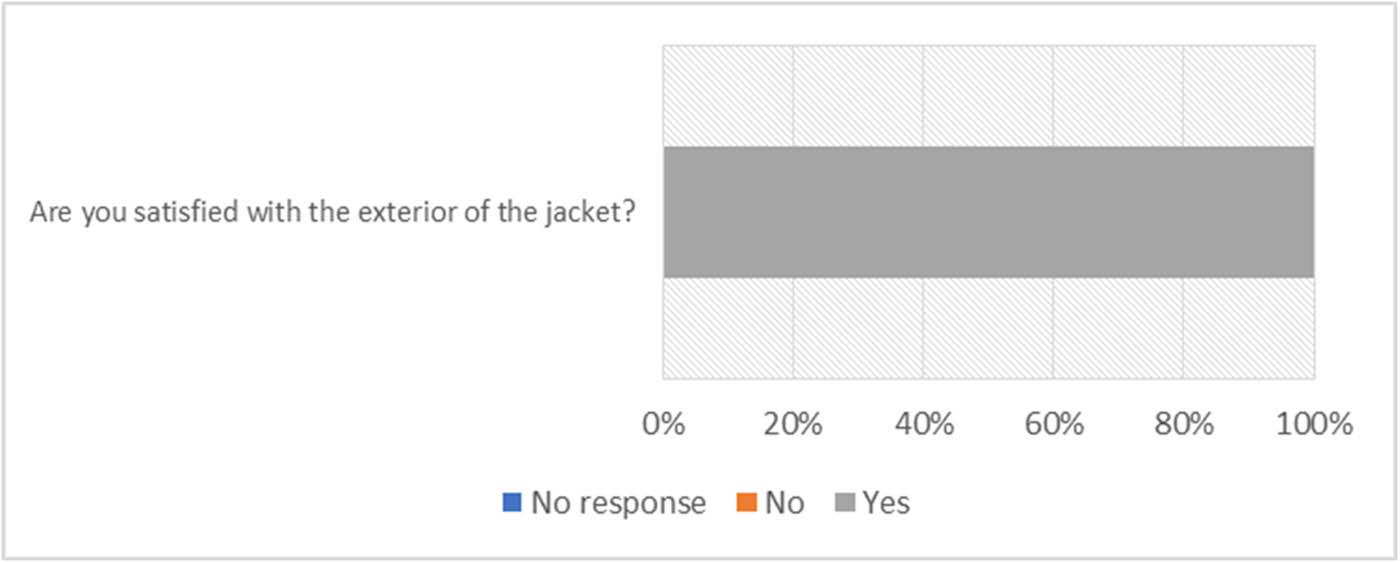Click the 40% axis label
The width and height of the screenshot is (1400, 563).
(x=923, y=424)
